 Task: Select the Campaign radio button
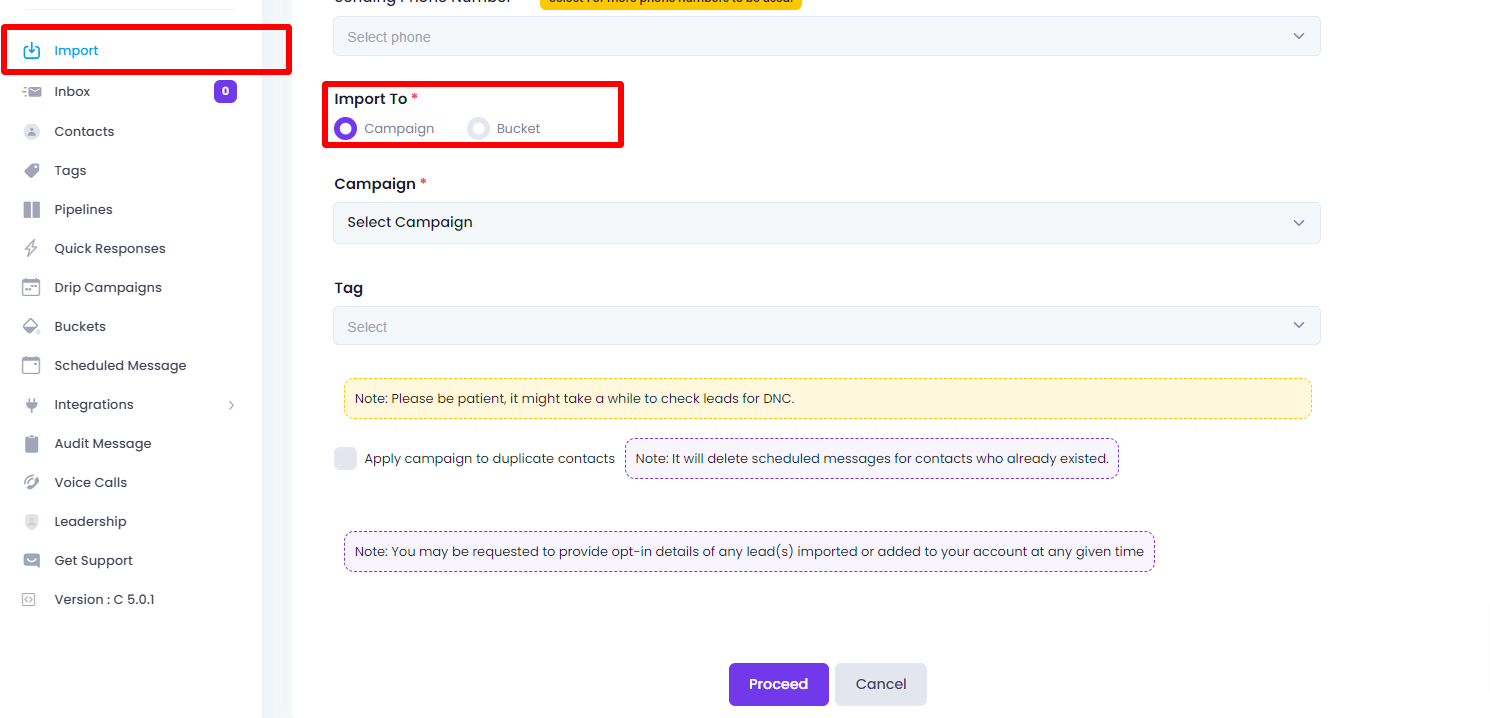pyautogui.click(x=345, y=128)
